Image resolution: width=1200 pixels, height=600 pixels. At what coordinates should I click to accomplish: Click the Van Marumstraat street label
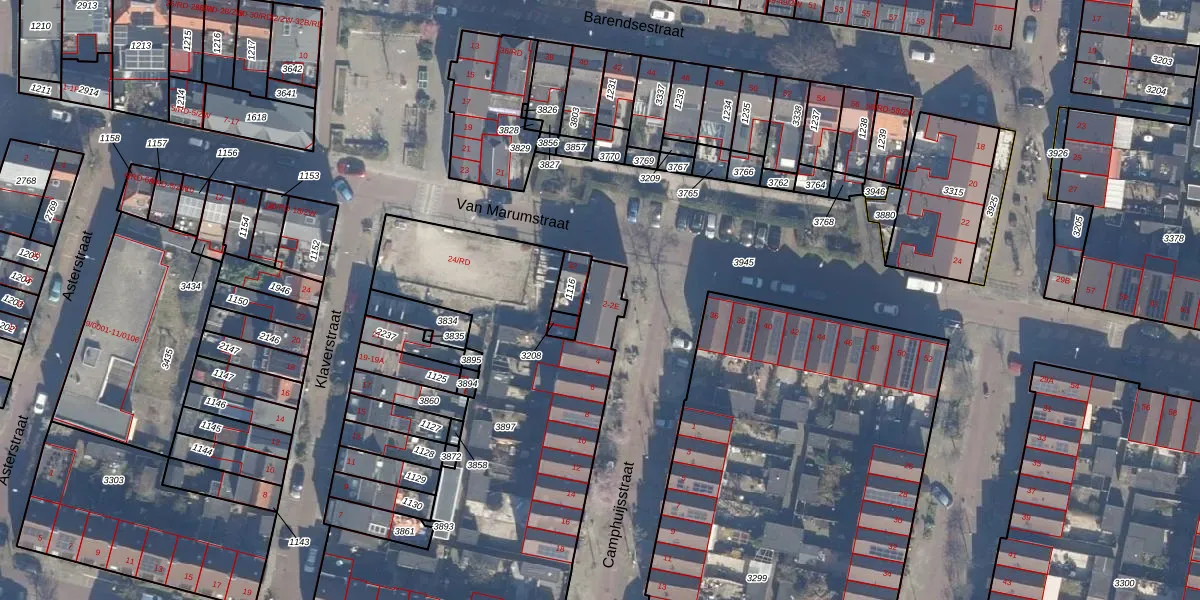click(512, 214)
